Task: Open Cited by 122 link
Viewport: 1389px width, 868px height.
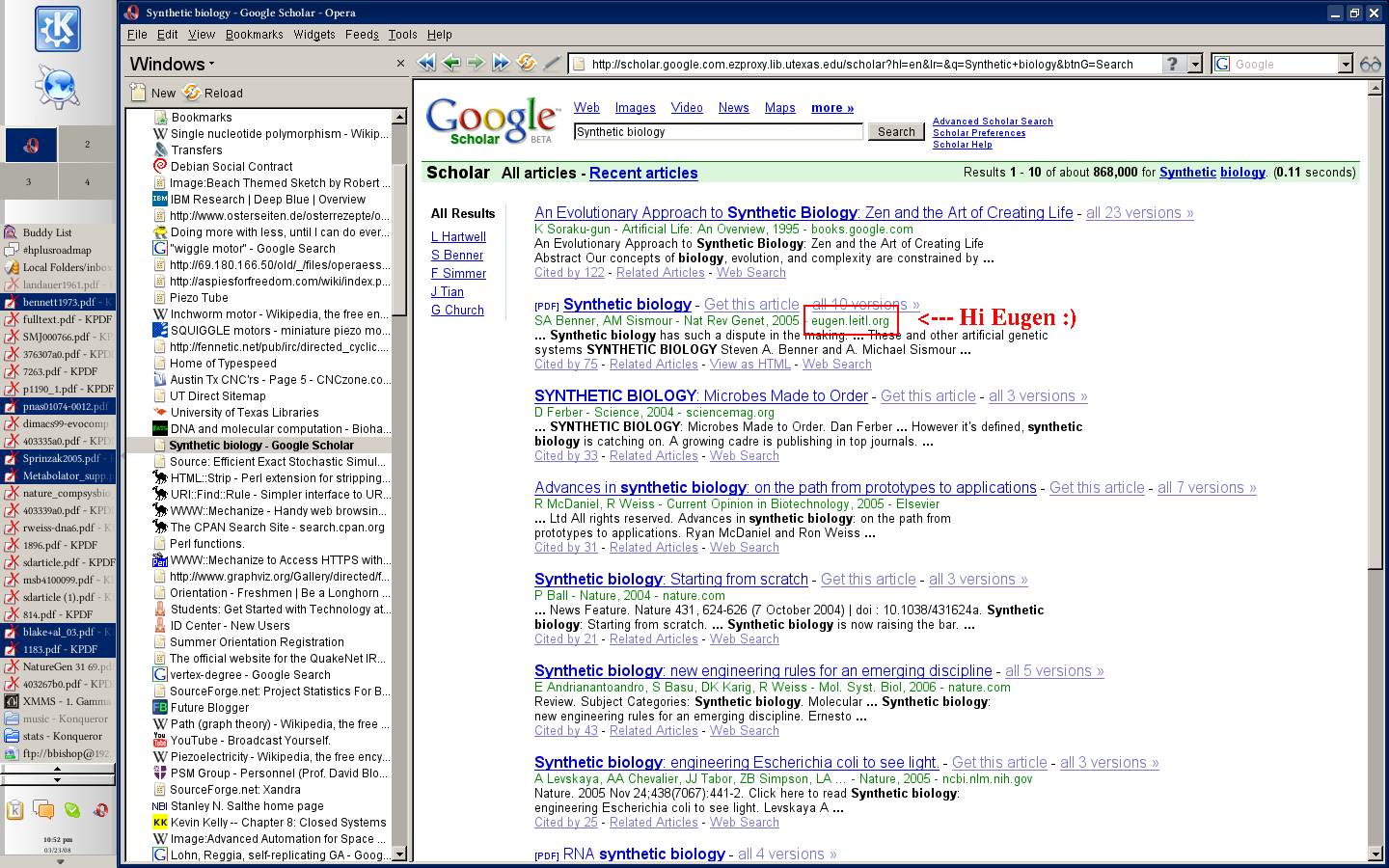Action: click(x=569, y=273)
